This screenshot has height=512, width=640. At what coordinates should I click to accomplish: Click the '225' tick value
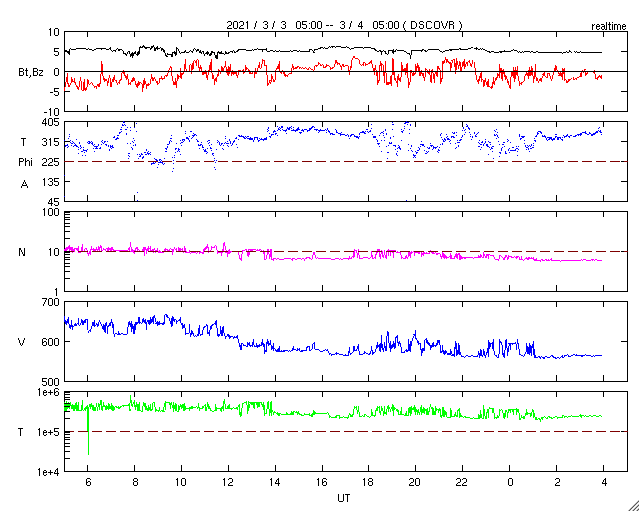(x=52, y=162)
